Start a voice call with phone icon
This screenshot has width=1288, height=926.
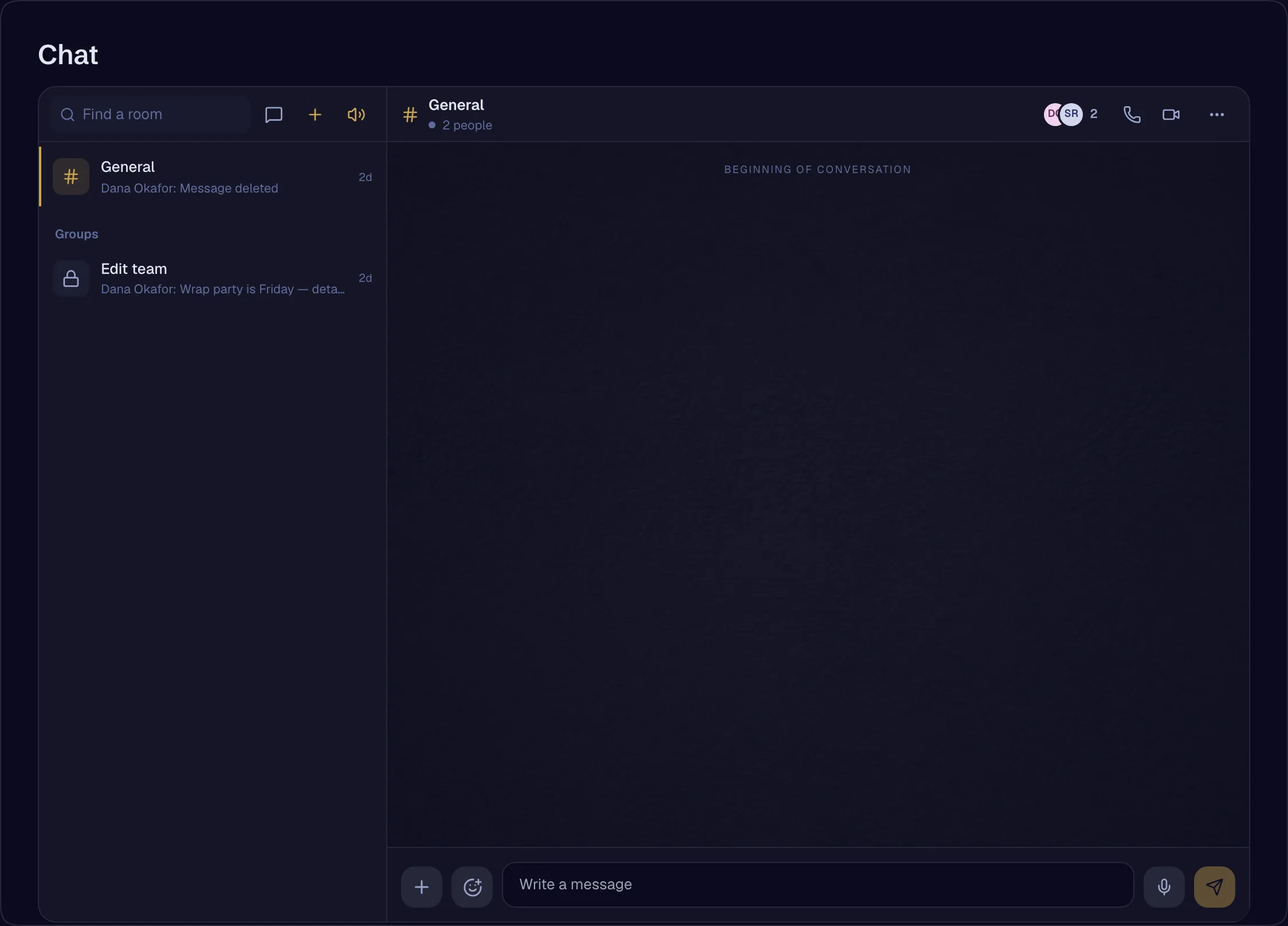[1132, 115]
